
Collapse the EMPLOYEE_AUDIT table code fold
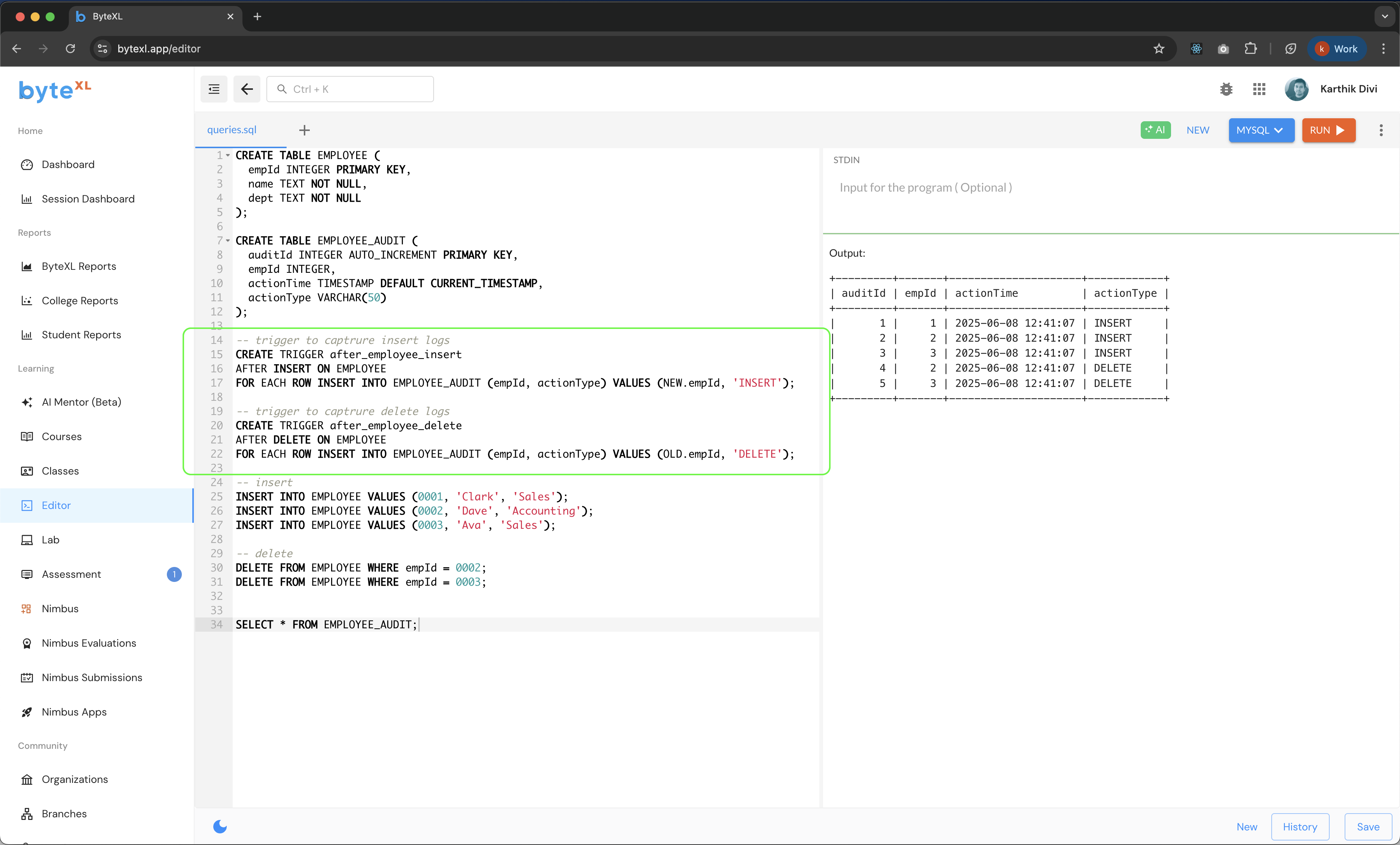(x=228, y=240)
